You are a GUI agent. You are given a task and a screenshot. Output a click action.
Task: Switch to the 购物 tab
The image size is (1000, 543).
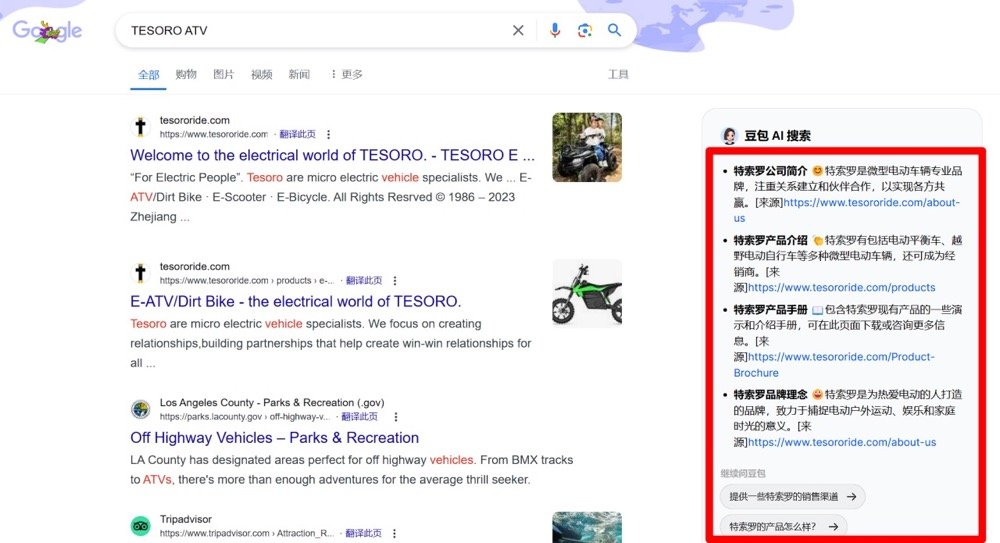pos(186,74)
